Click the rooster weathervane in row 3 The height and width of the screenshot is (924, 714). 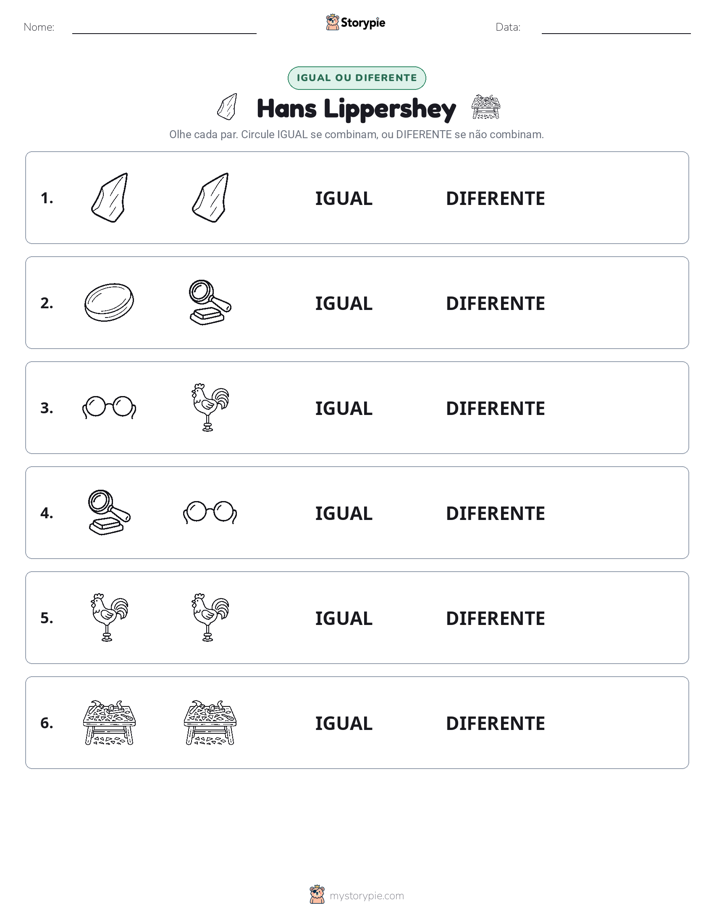210,407
